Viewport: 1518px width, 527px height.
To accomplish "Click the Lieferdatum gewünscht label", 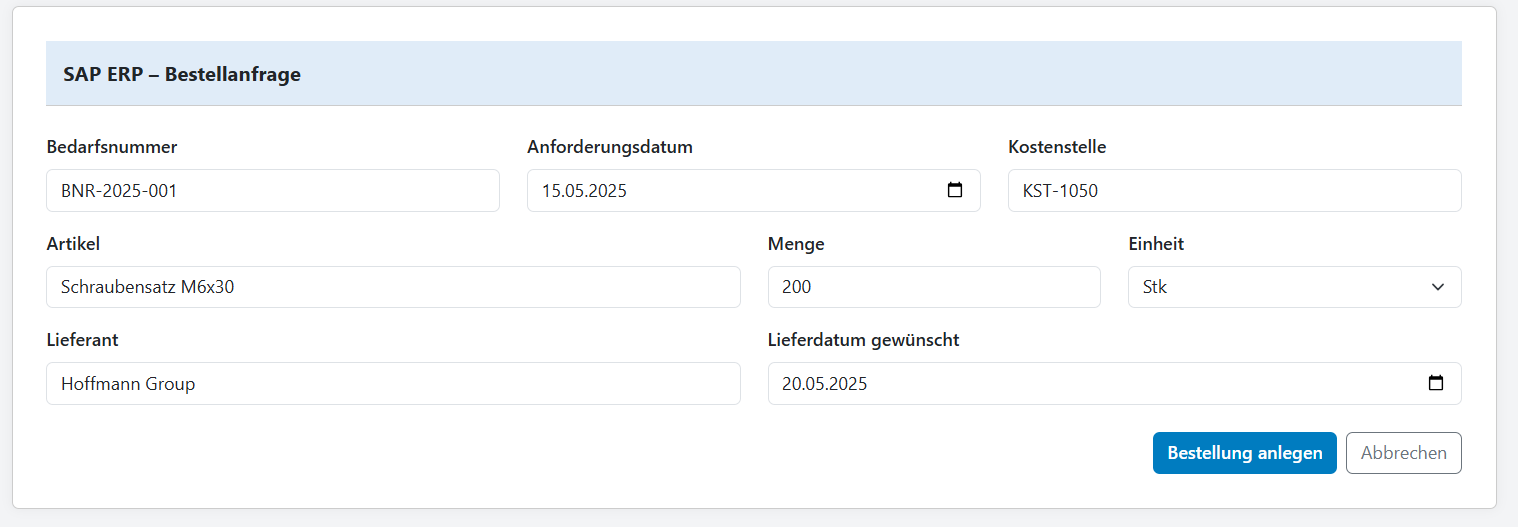I will coord(863,340).
